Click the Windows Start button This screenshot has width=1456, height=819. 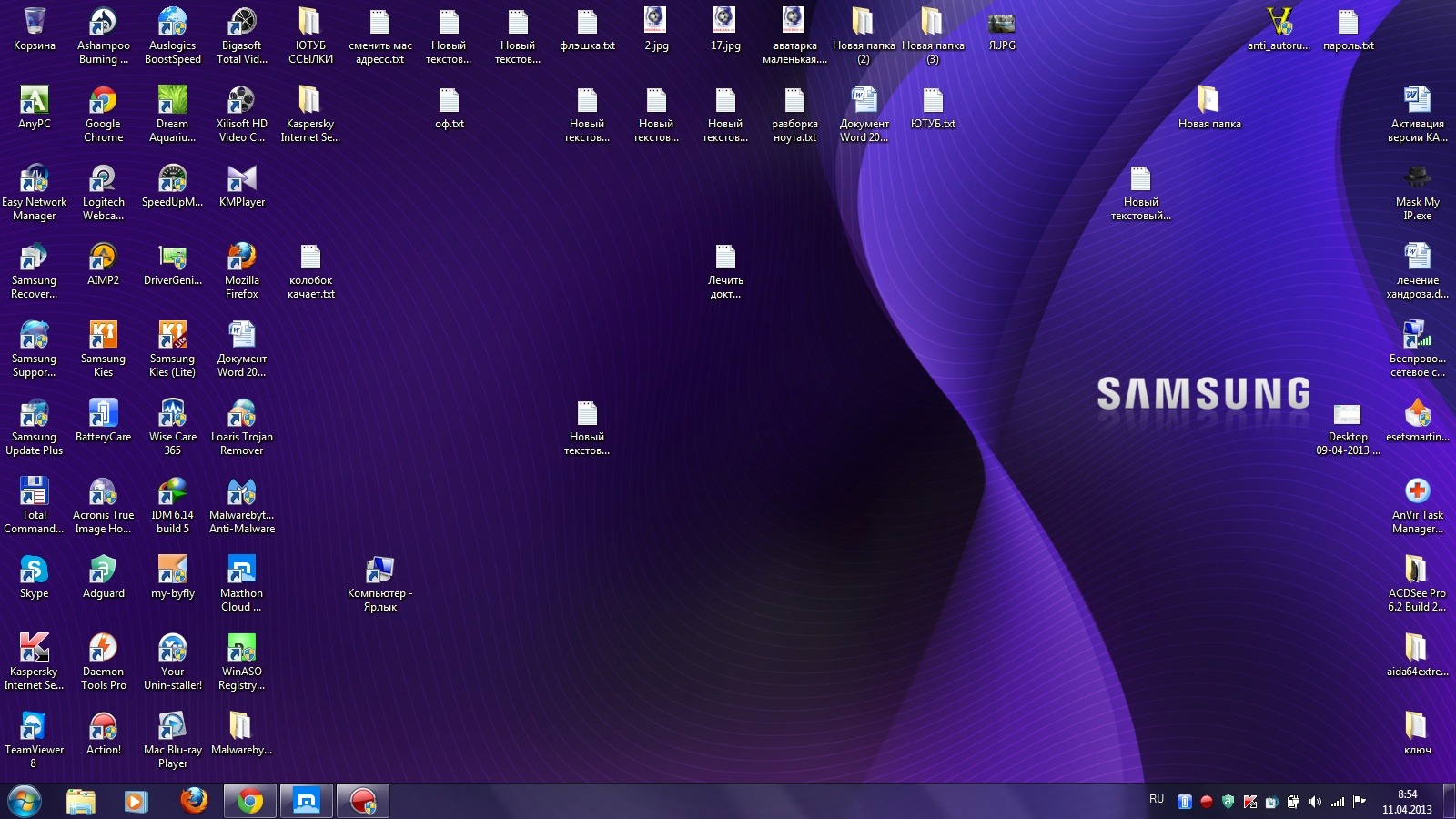tap(25, 802)
